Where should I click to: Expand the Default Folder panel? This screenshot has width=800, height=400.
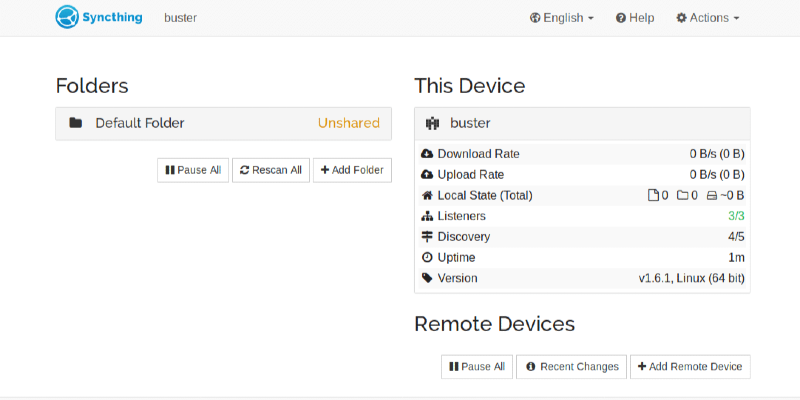(223, 123)
